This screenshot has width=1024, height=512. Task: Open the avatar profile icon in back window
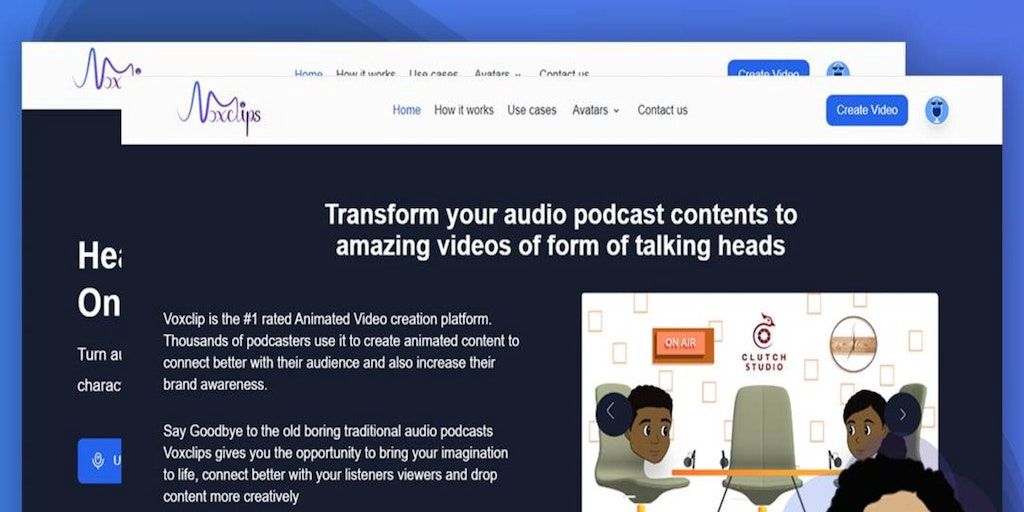tap(837, 69)
